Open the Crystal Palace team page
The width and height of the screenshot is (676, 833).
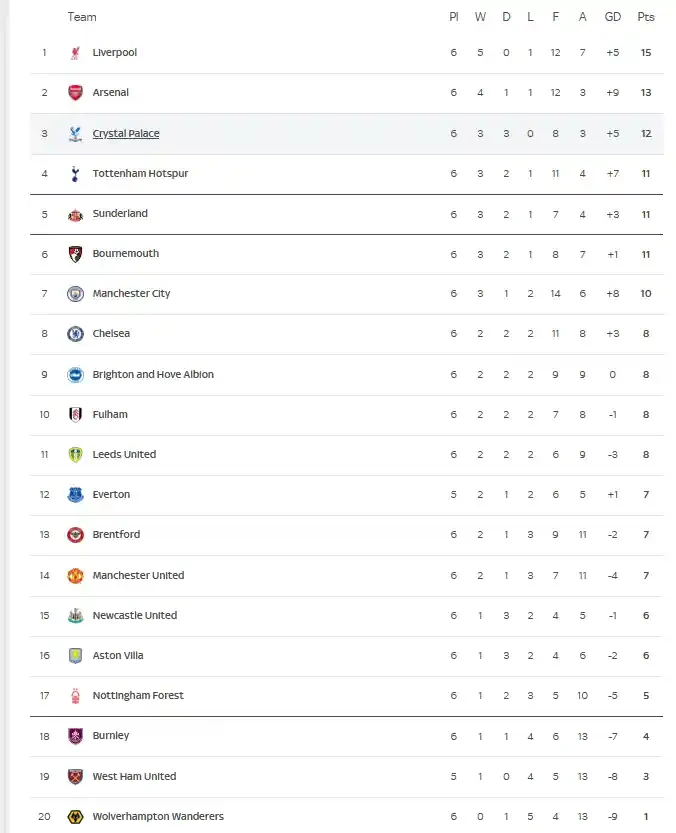(126, 132)
